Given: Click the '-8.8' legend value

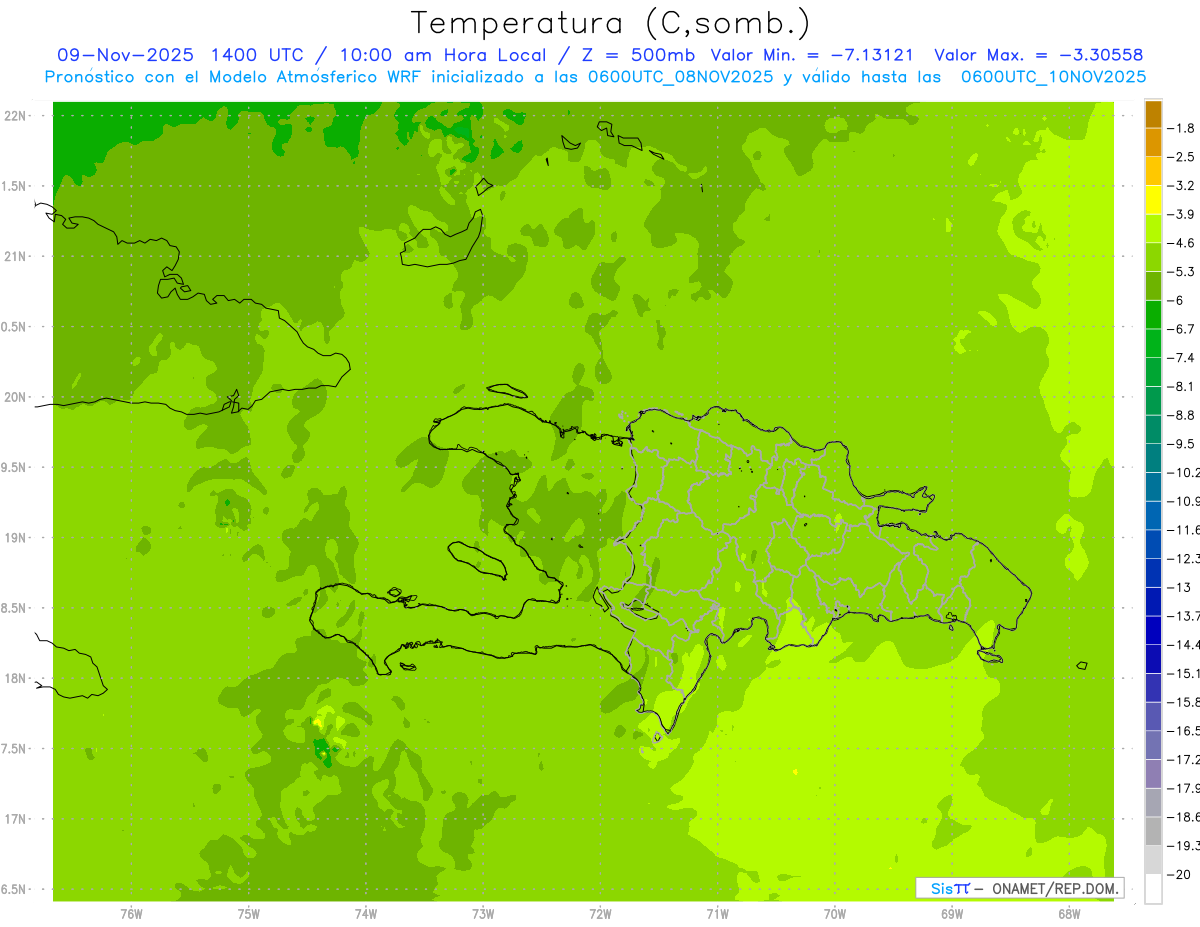Looking at the screenshot, I should pyautogui.click(x=1182, y=415).
